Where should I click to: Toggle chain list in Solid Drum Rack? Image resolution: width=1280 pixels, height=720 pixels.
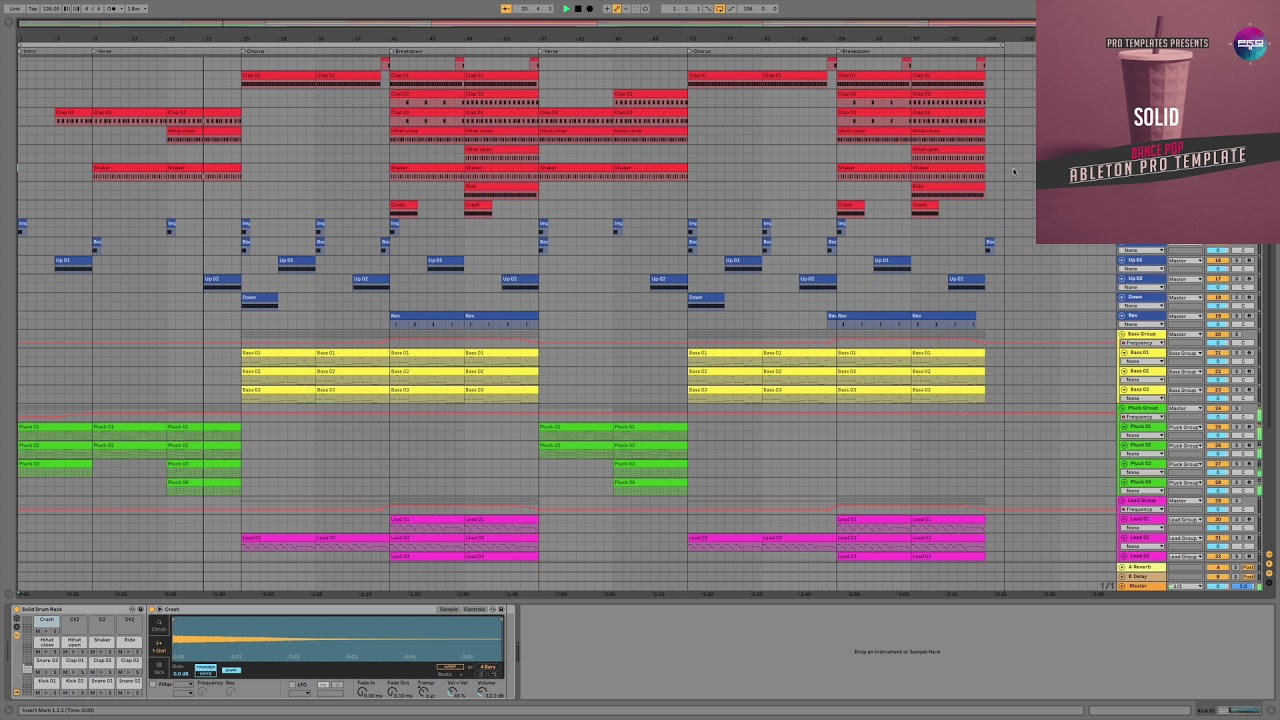click(x=17, y=627)
